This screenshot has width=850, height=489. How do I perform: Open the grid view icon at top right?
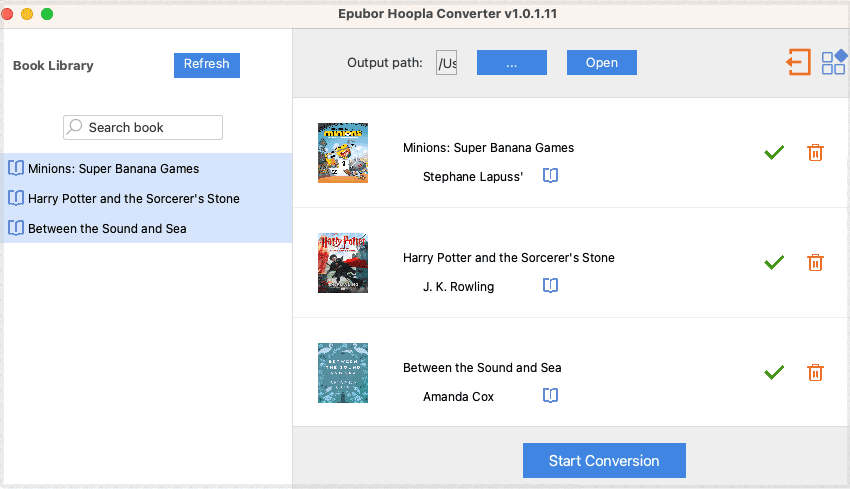[x=833, y=62]
